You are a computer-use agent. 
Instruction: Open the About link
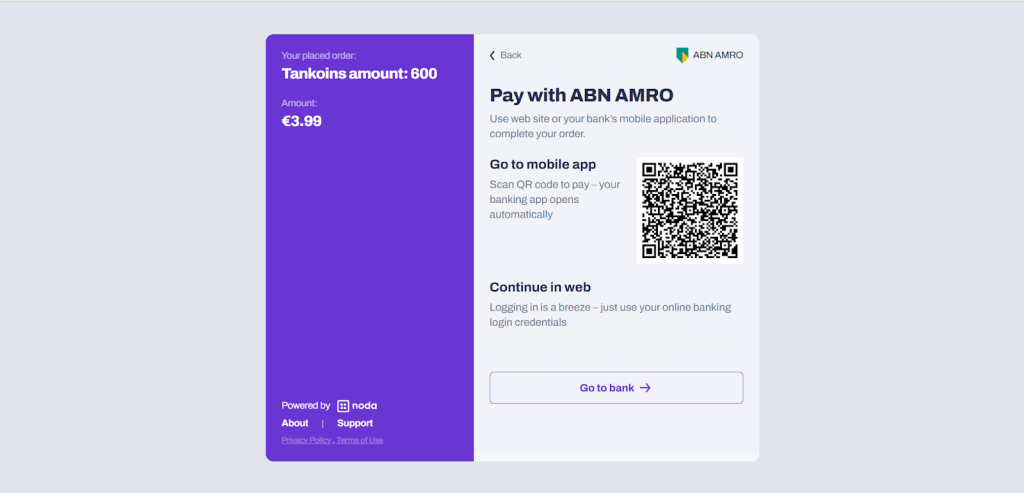pyautogui.click(x=295, y=423)
